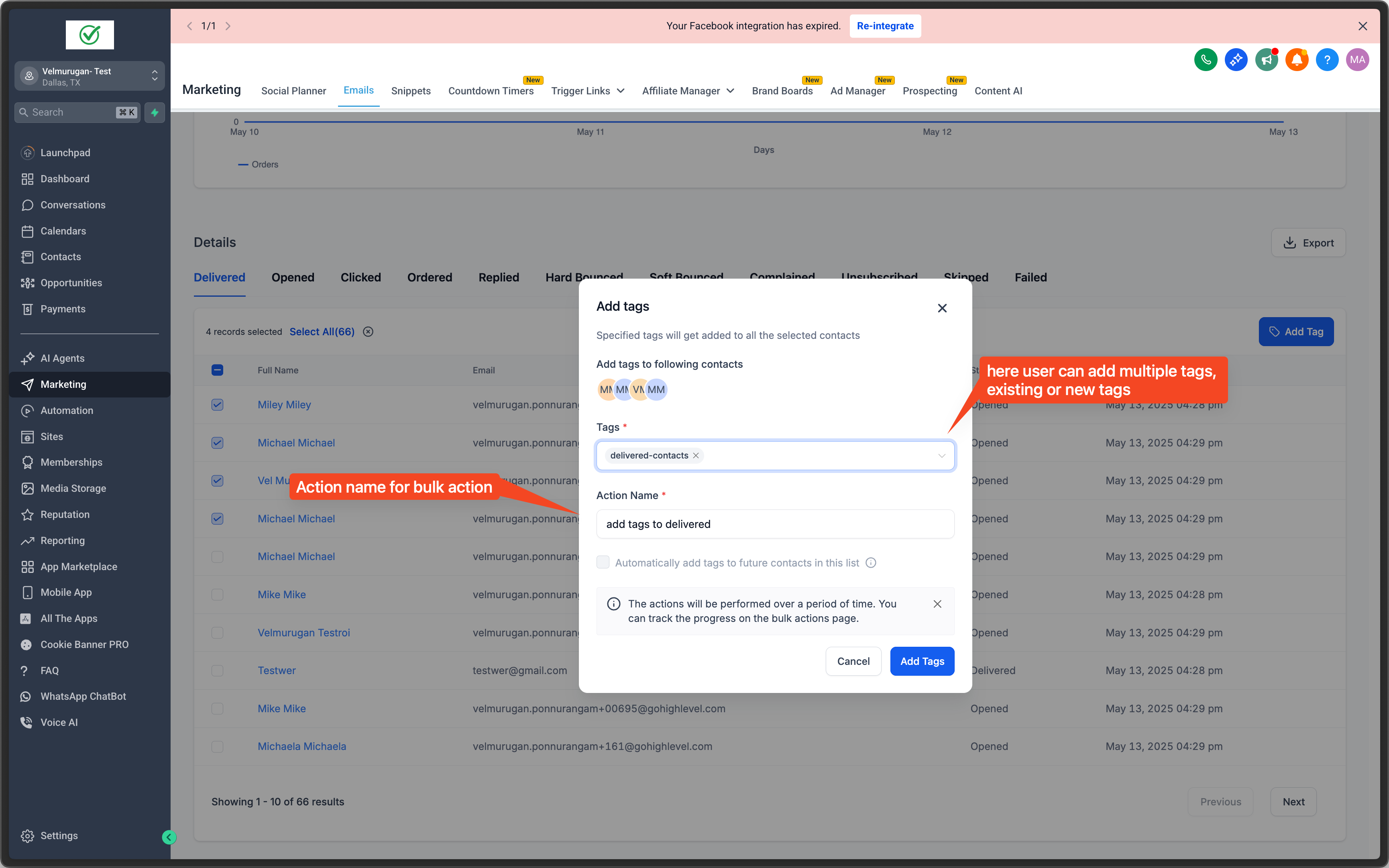The height and width of the screenshot is (868, 1389).
Task: Click the megaphone announcements icon
Action: (x=1266, y=60)
